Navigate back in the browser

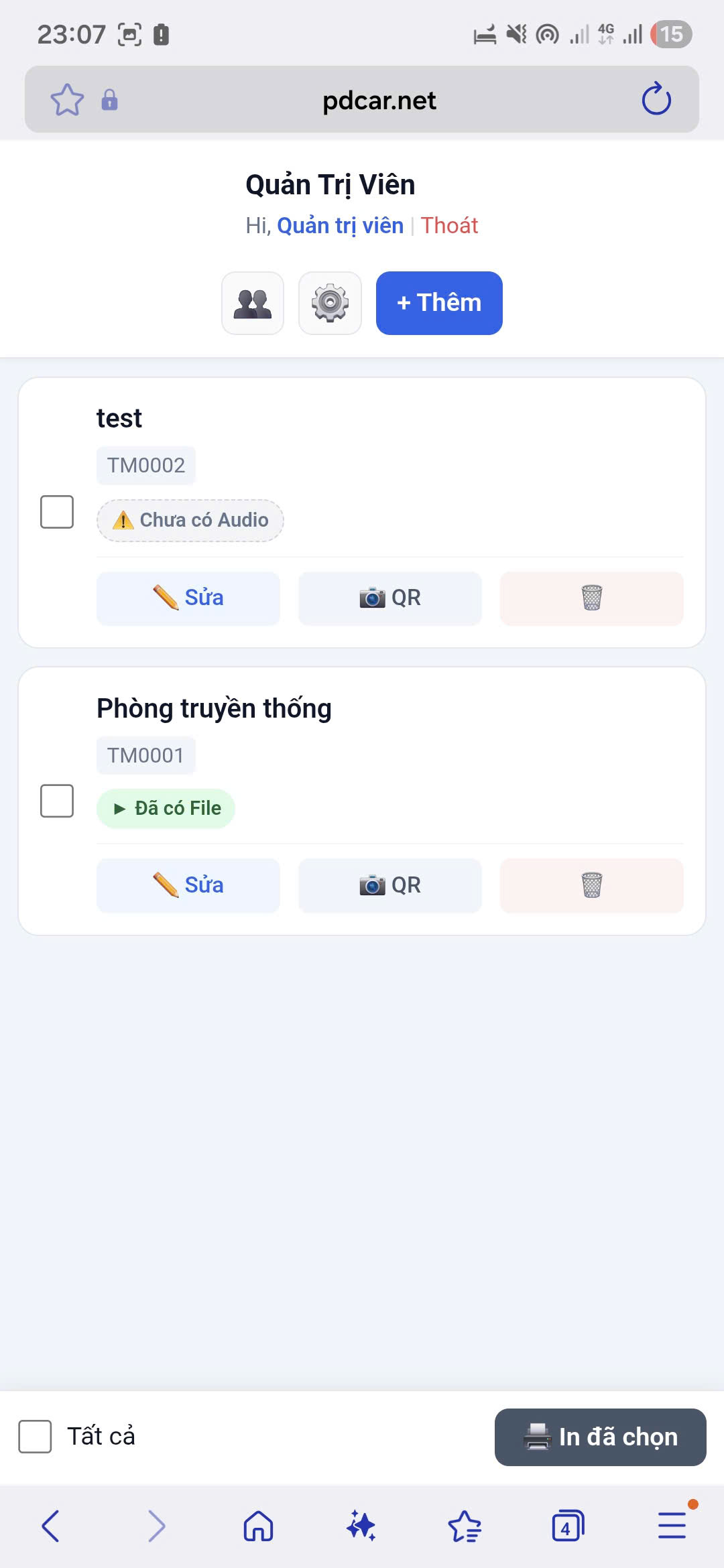coord(51,1526)
